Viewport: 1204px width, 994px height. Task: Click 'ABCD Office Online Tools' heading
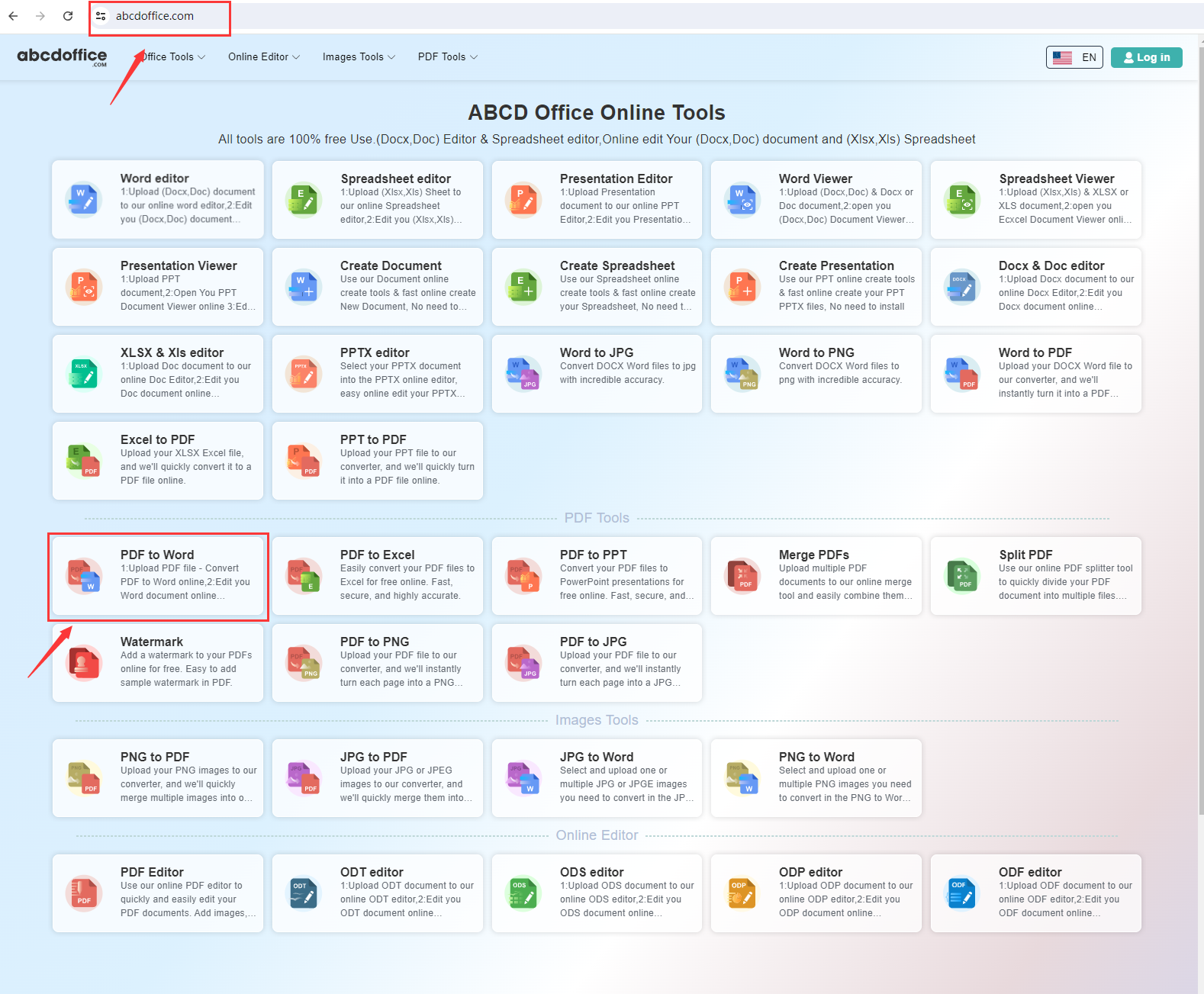point(597,113)
